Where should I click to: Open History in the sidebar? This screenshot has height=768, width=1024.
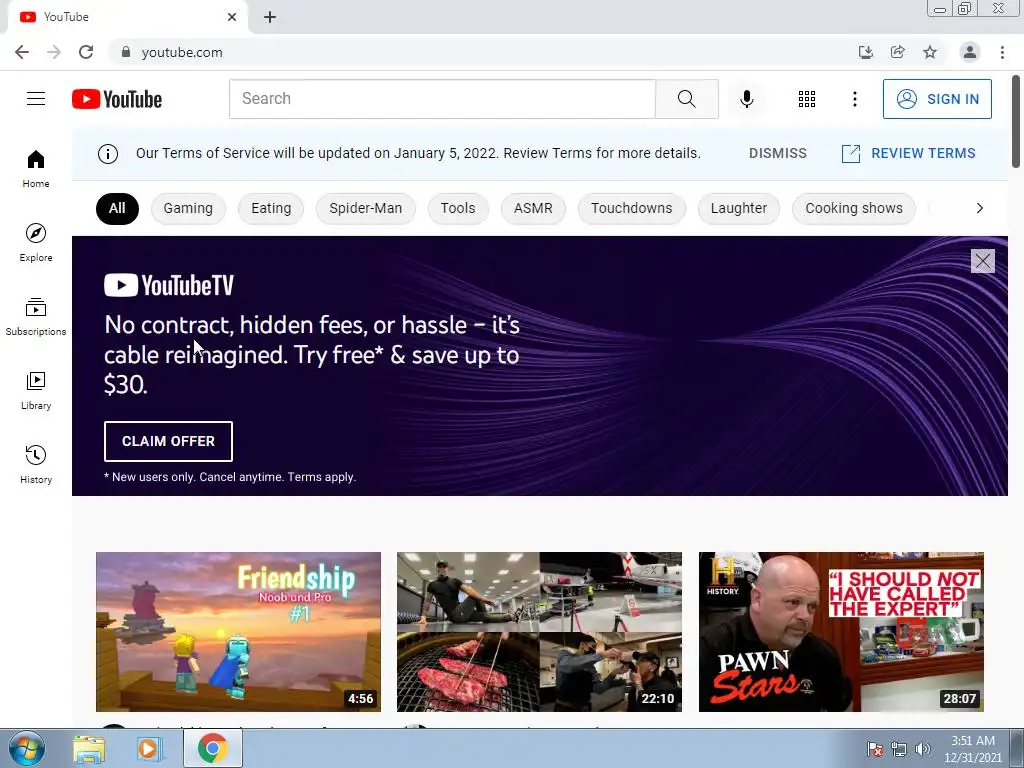tap(36, 464)
